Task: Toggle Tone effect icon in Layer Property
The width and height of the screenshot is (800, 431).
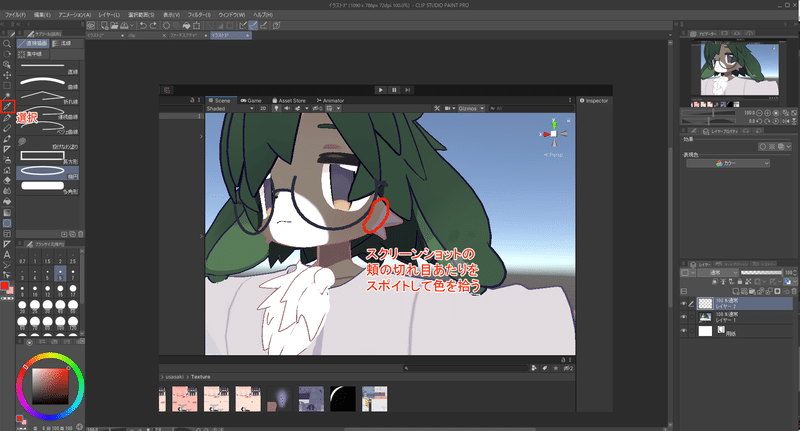Action: tap(772, 146)
